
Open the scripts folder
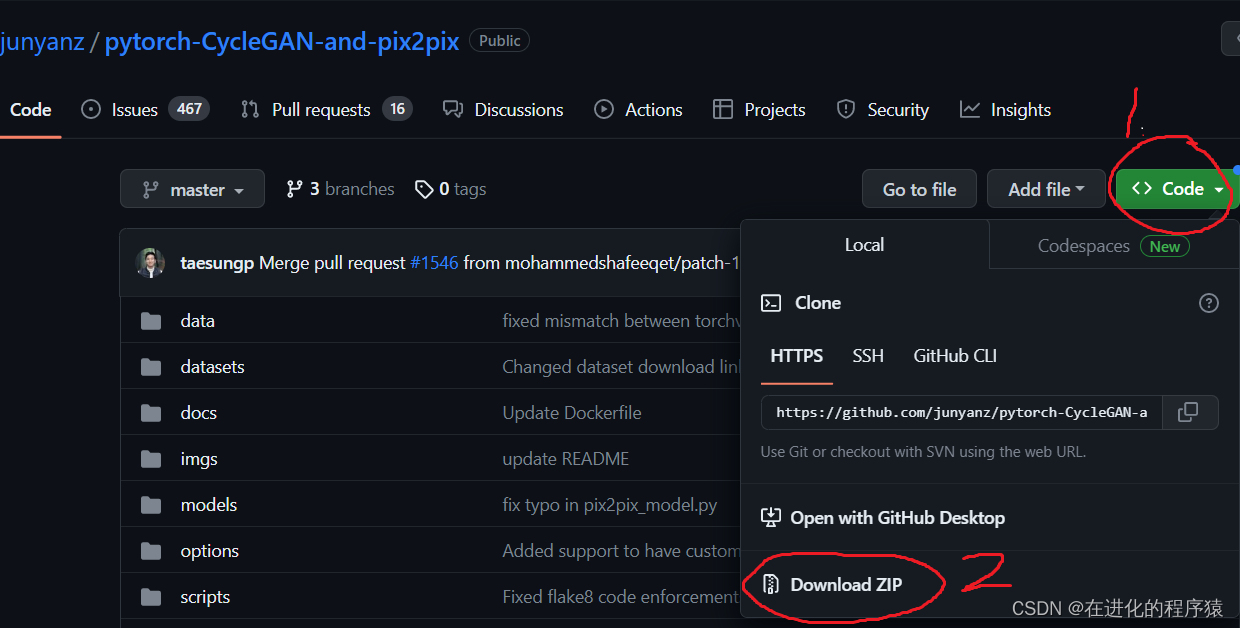pyautogui.click(x=206, y=597)
